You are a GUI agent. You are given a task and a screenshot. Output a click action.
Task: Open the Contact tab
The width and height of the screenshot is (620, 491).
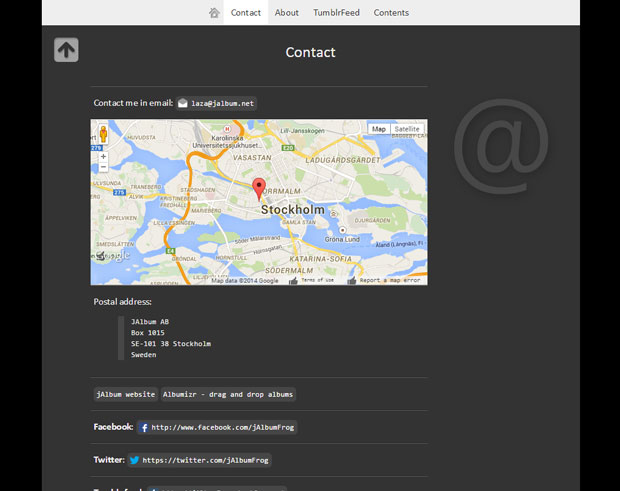coord(246,13)
